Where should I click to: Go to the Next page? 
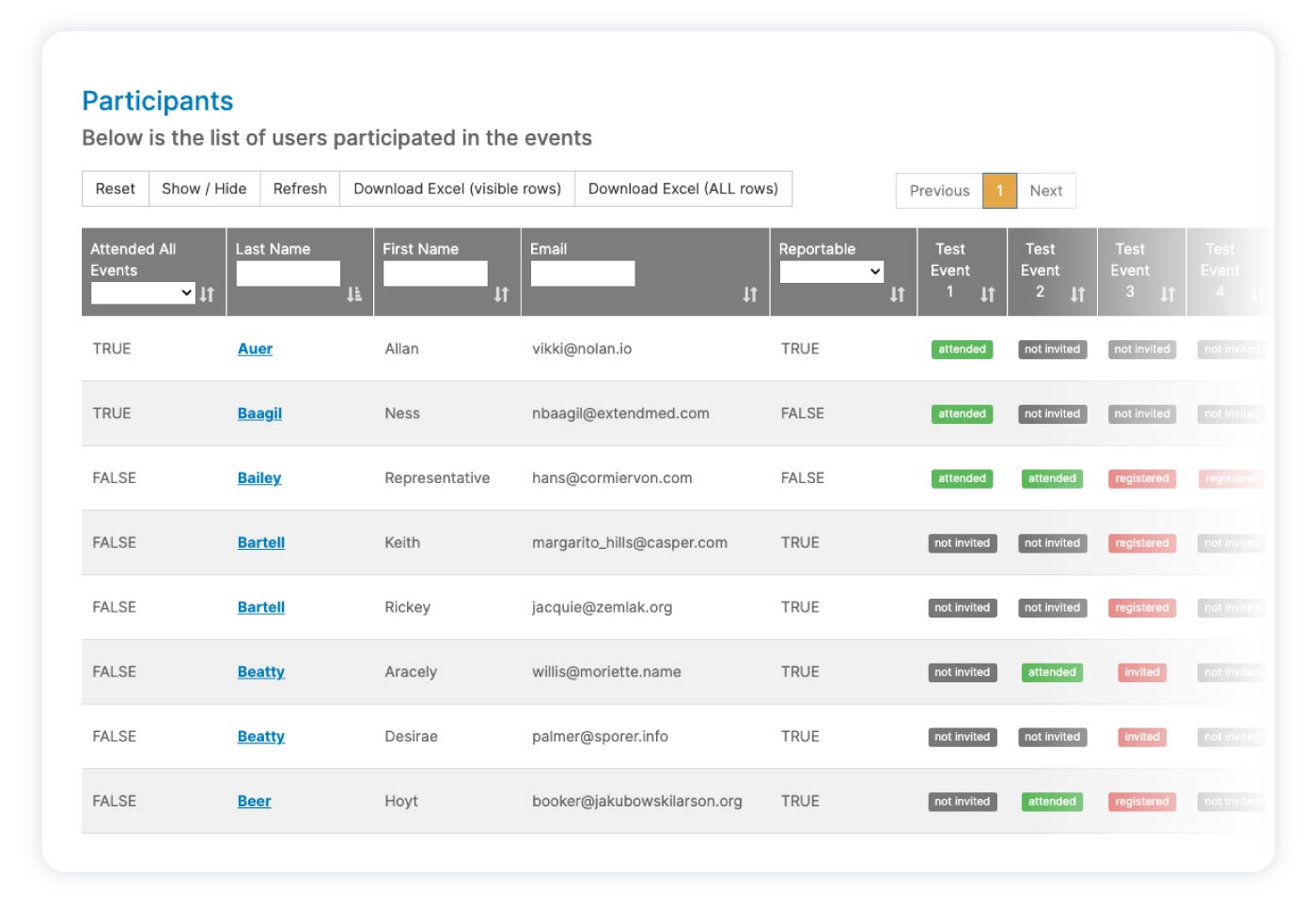1045,191
